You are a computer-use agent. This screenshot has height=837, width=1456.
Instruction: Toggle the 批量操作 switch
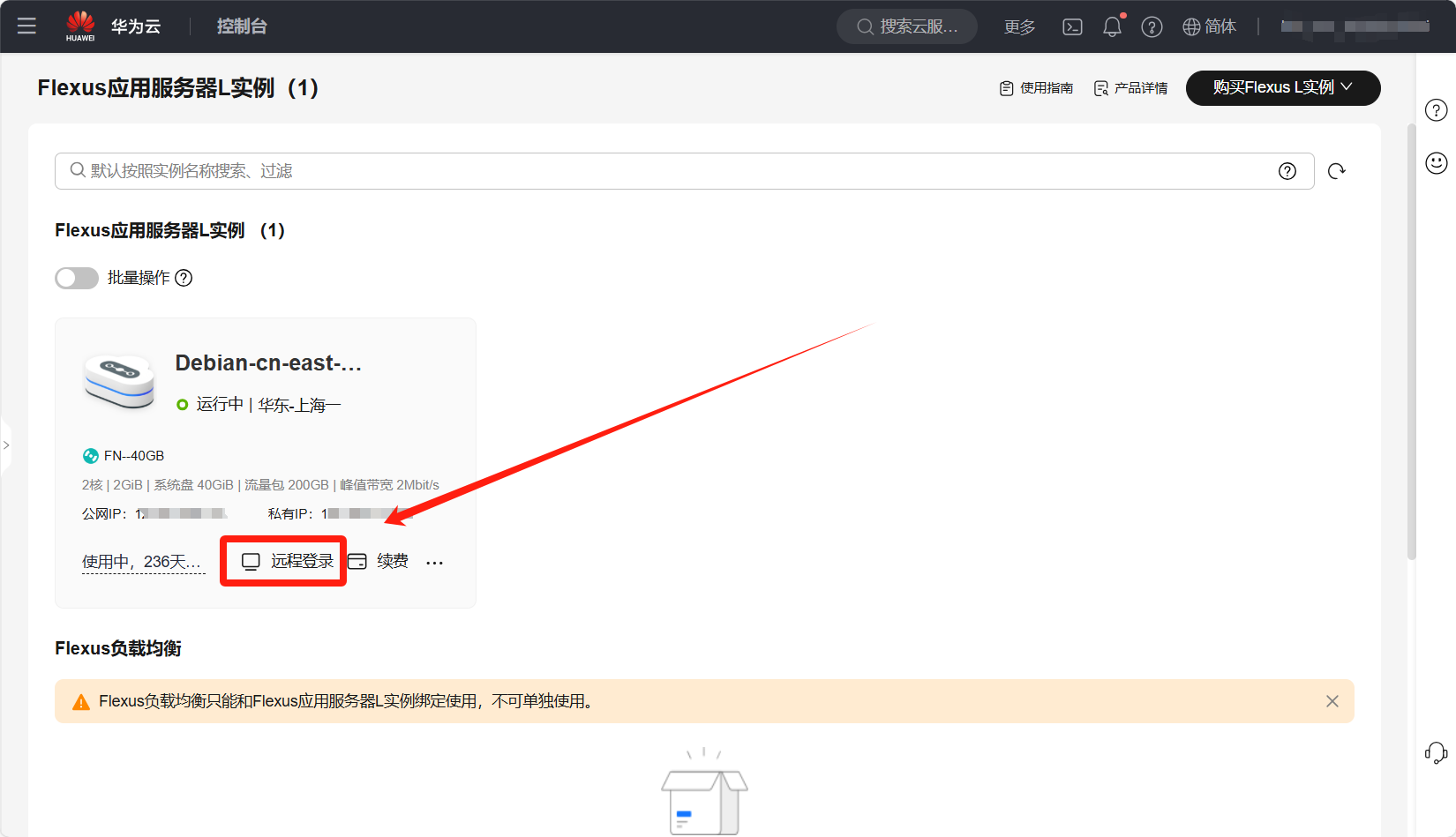tap(77, 279)
